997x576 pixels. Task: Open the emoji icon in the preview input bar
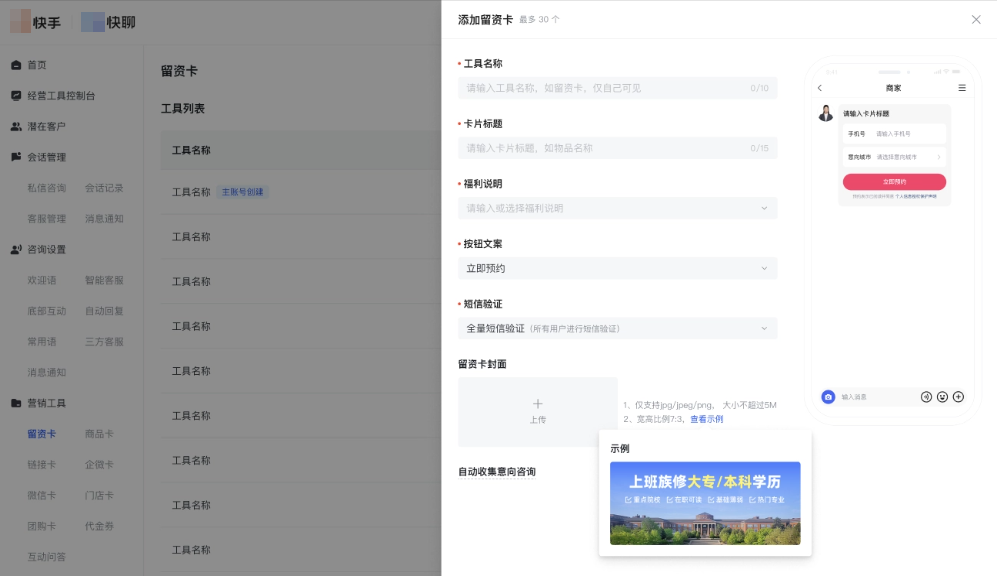click(x=941, y=397)
